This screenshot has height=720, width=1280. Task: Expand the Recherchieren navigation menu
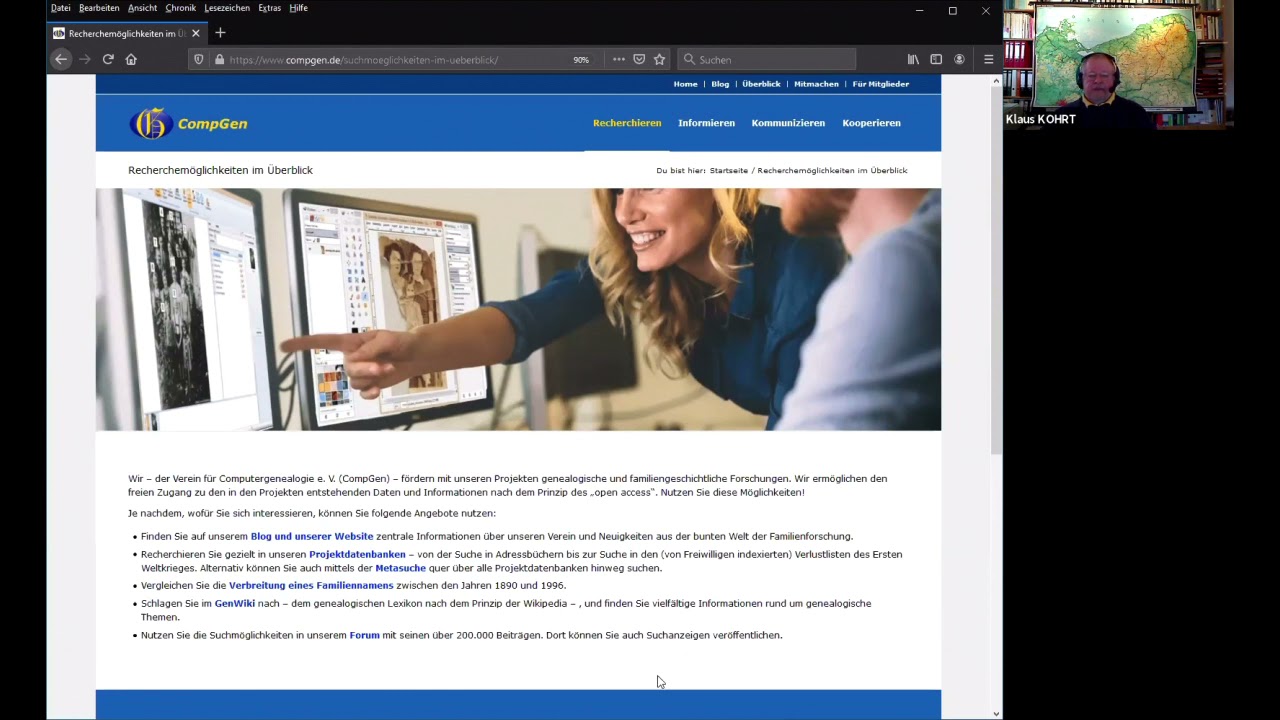[627, 123]
